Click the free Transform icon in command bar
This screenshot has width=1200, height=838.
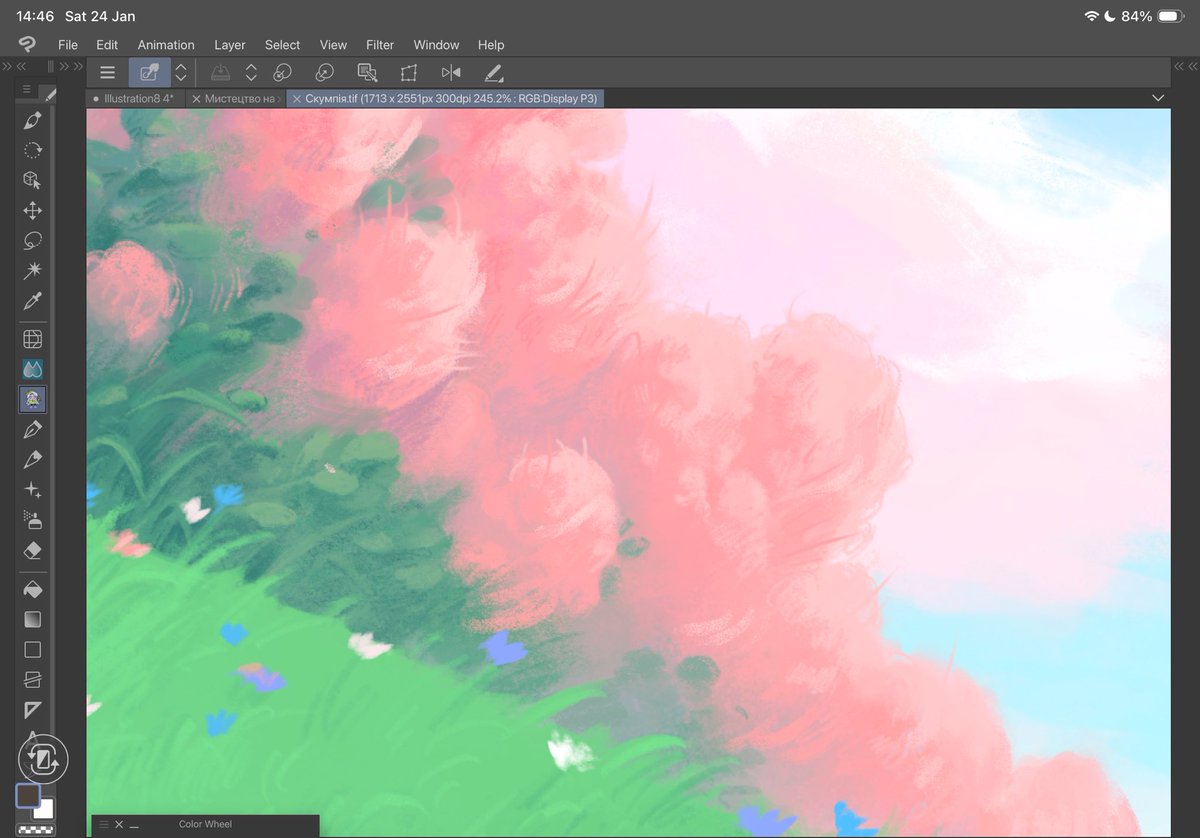[x=409, y=73]
